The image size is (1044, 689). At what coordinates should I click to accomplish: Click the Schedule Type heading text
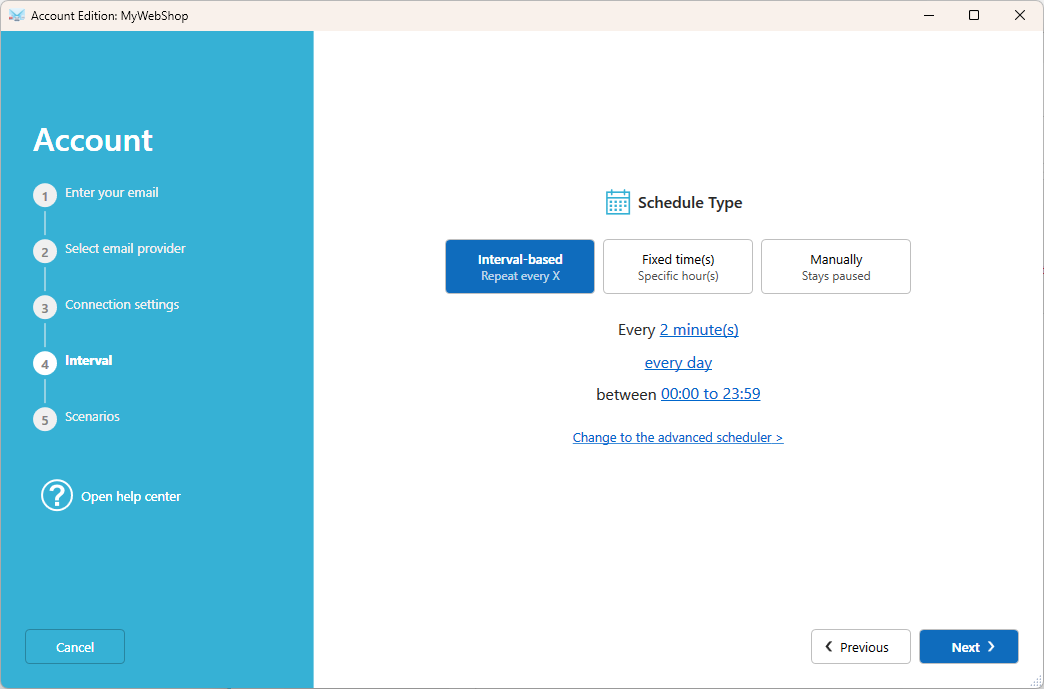pyautogui.click(x=690, y=202)
